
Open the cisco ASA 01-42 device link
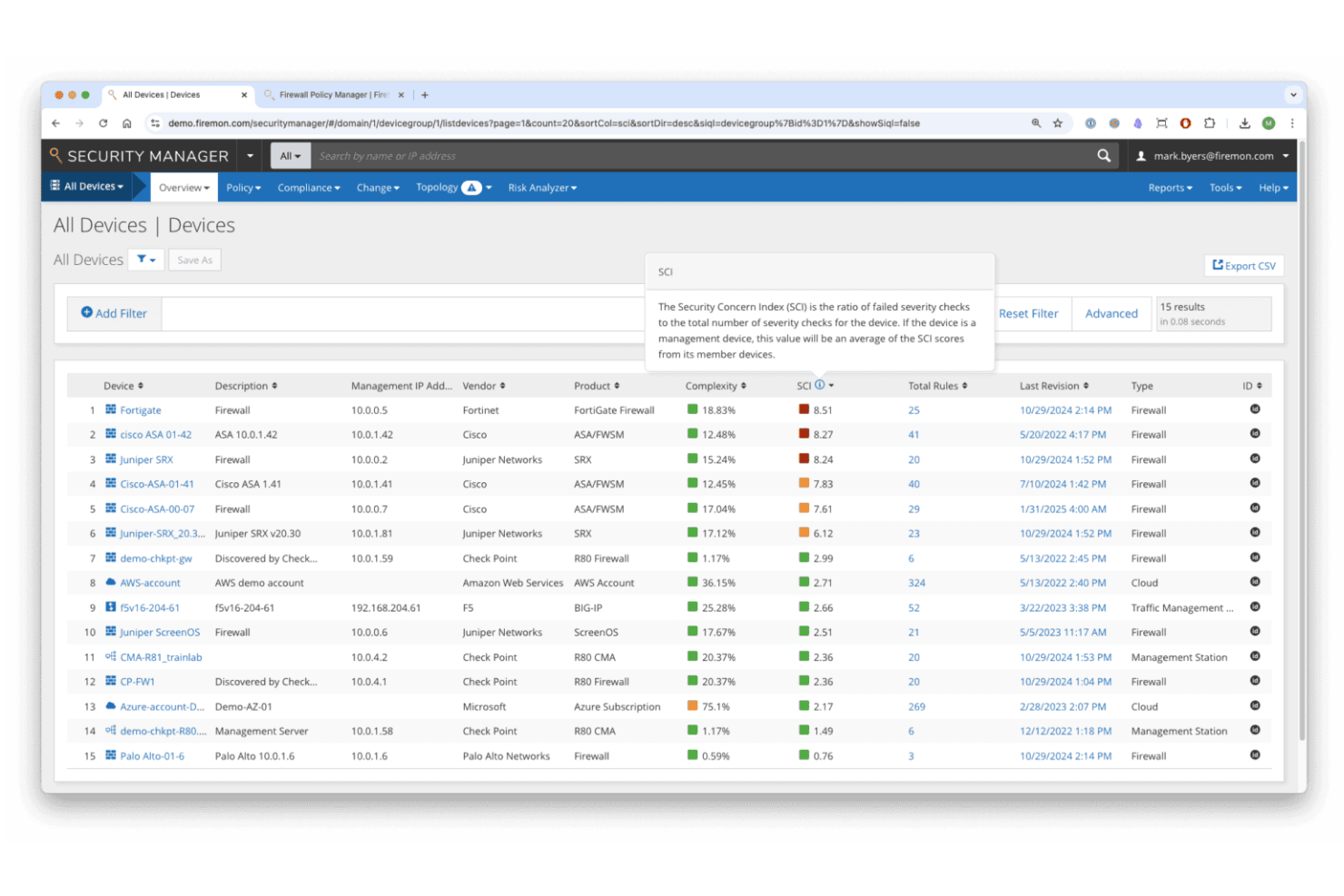(x=156, y=434)
